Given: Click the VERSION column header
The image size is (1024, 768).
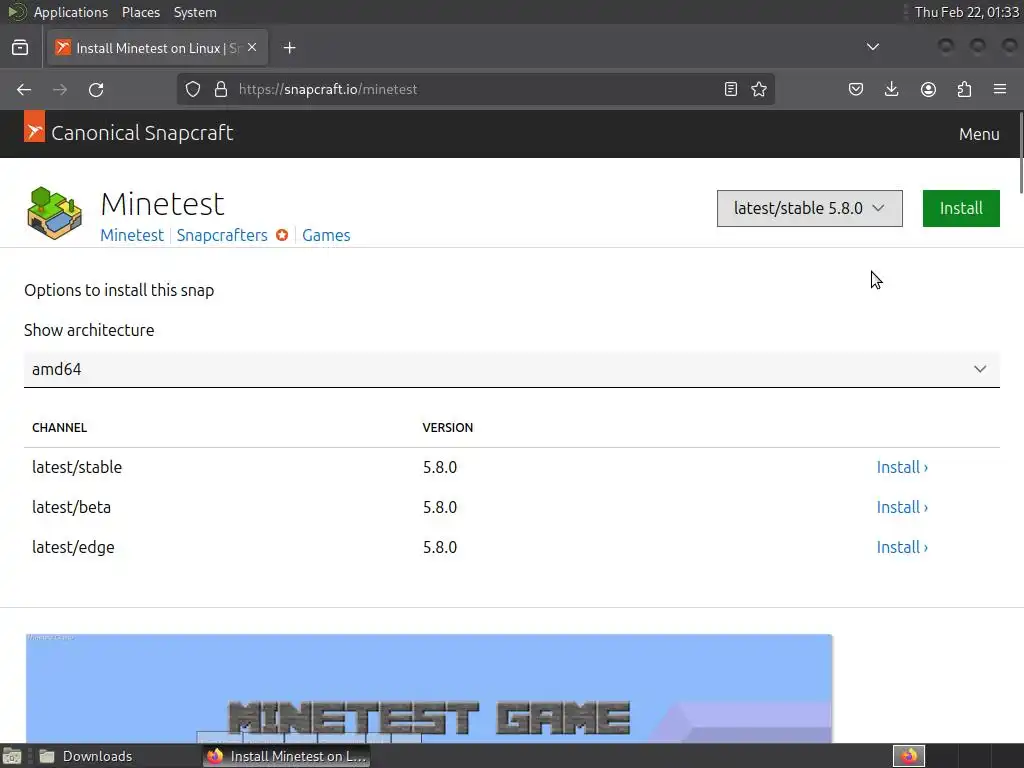Looking at the screenshot, I should (x=447, y=428).
